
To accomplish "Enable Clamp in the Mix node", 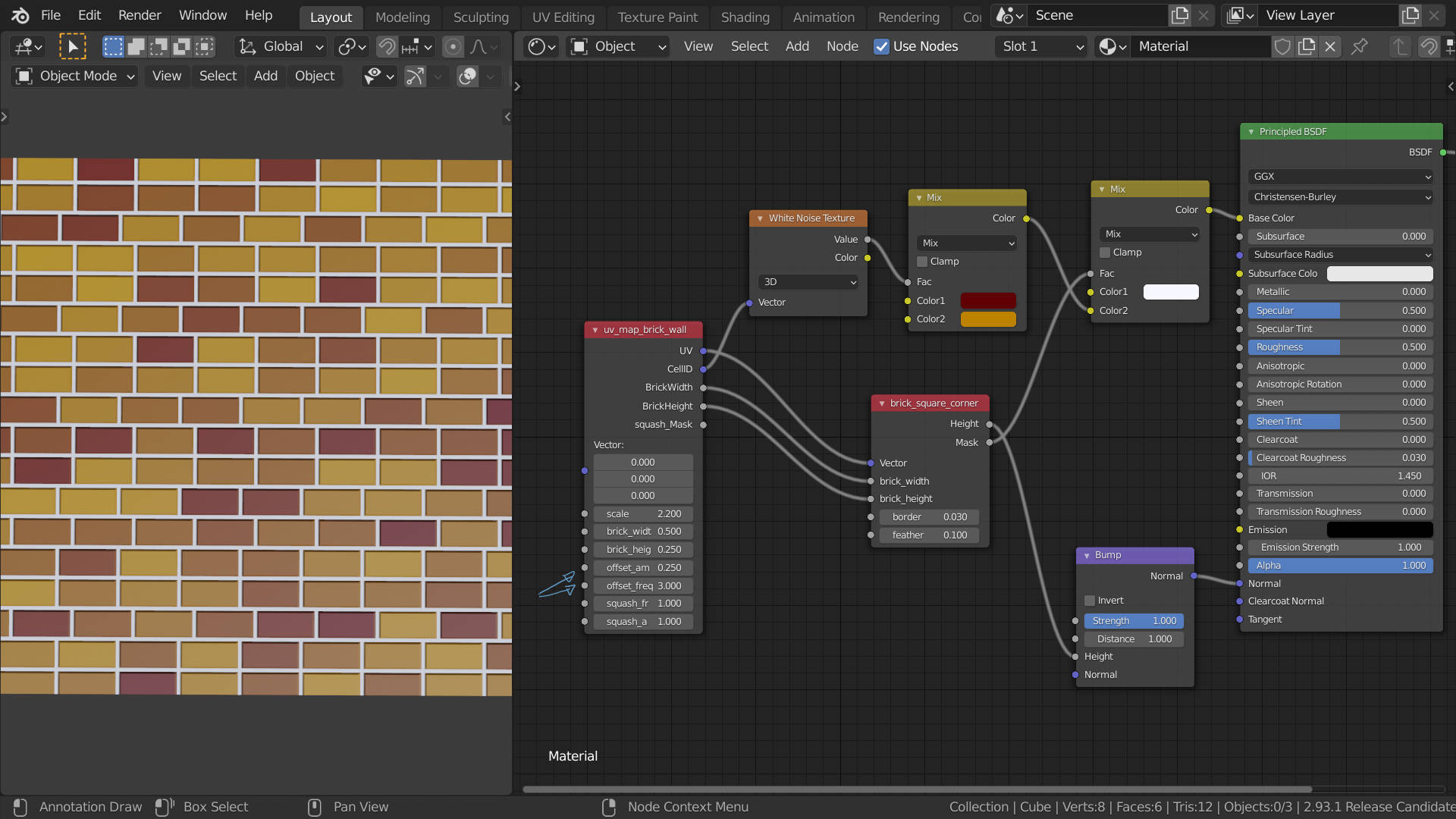I will (x=922, y=261).
